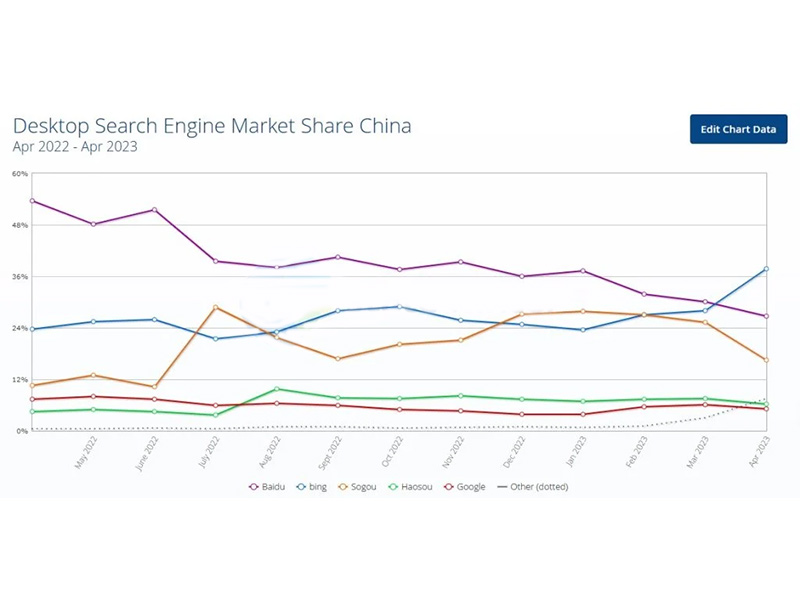The image size is (800, 600).
Task: Toggle the Baidu series in legend
Action: [267, 487]
